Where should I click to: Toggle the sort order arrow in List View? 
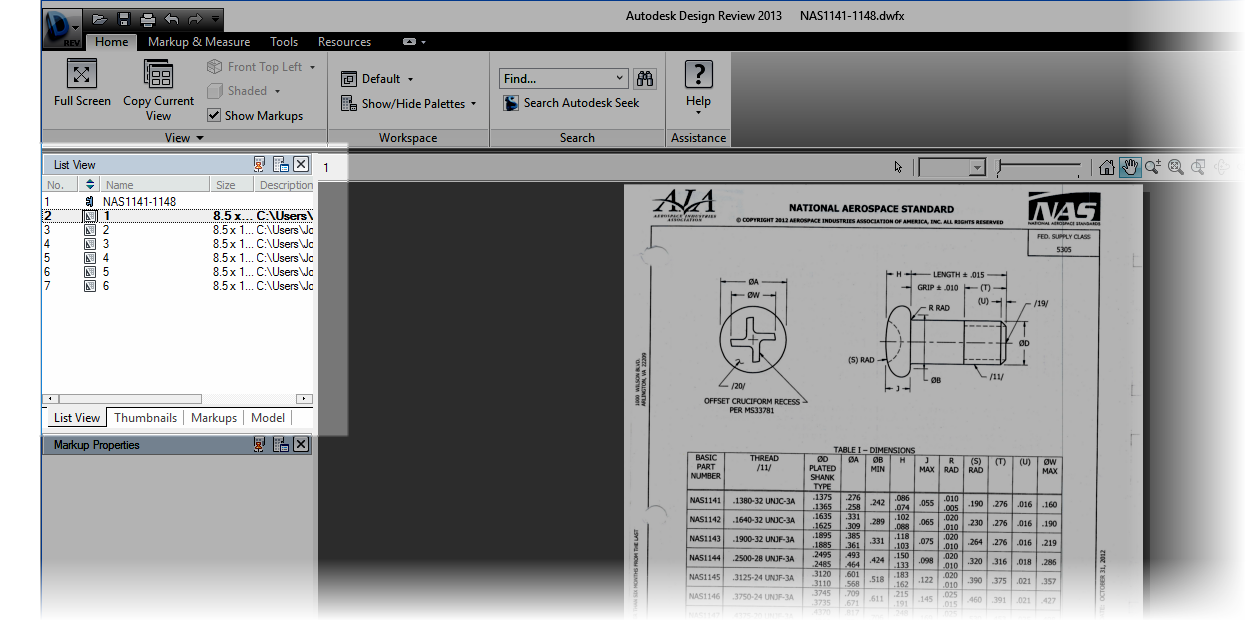pos(89,184)
